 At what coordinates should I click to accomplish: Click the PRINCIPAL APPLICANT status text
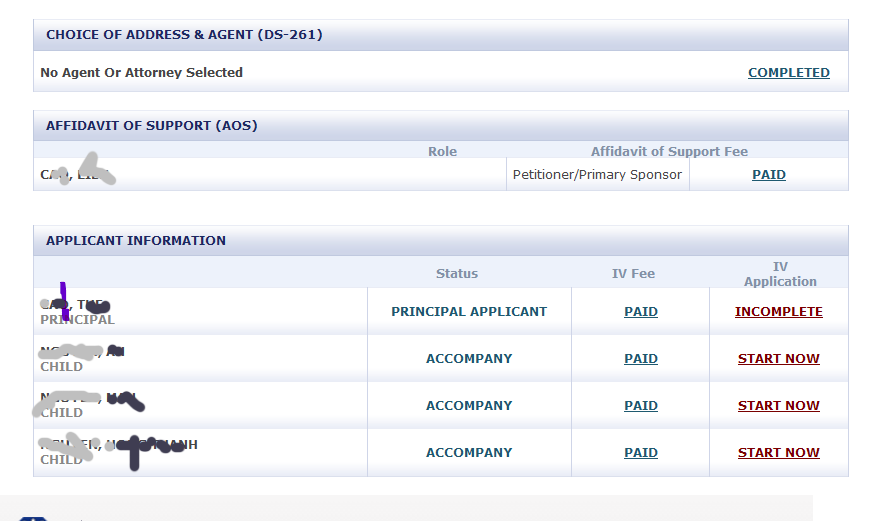tap(469, 311)
